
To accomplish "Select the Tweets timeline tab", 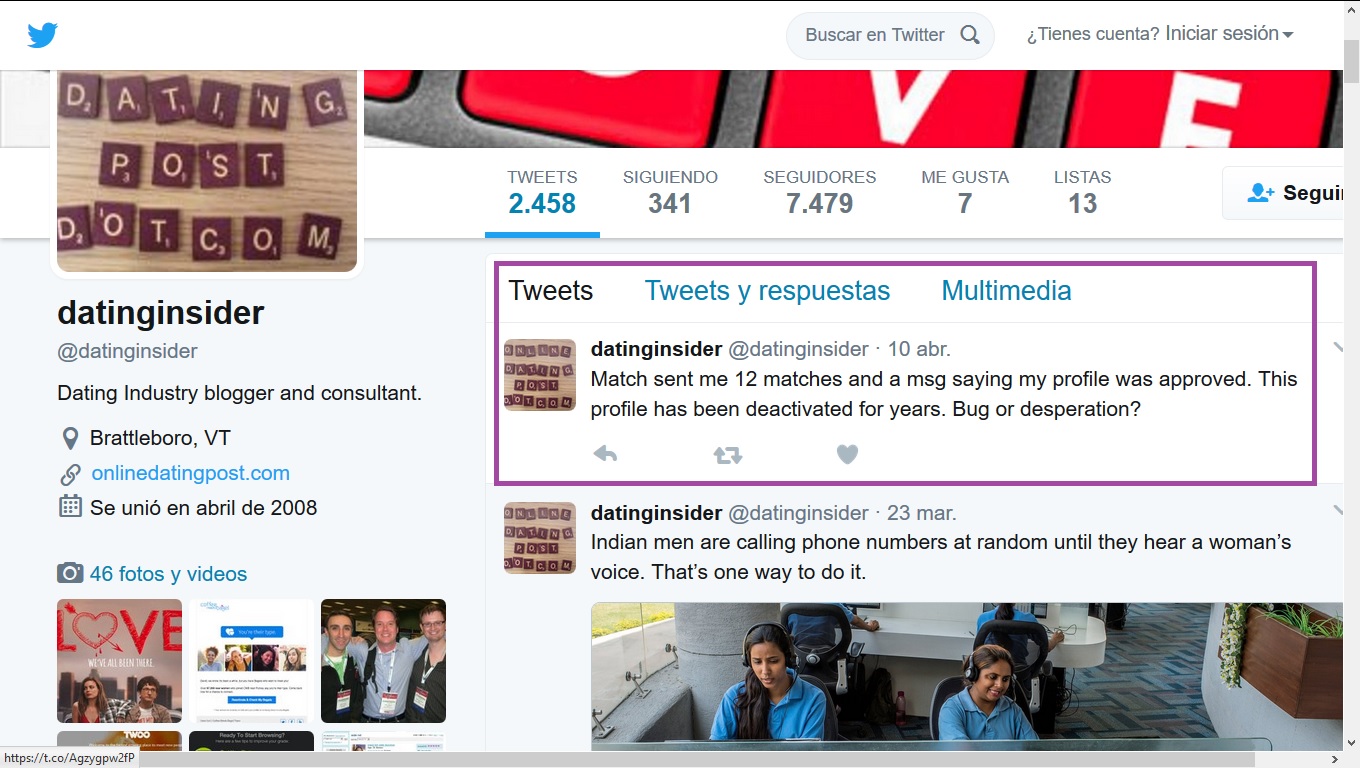I will [551, 291].
